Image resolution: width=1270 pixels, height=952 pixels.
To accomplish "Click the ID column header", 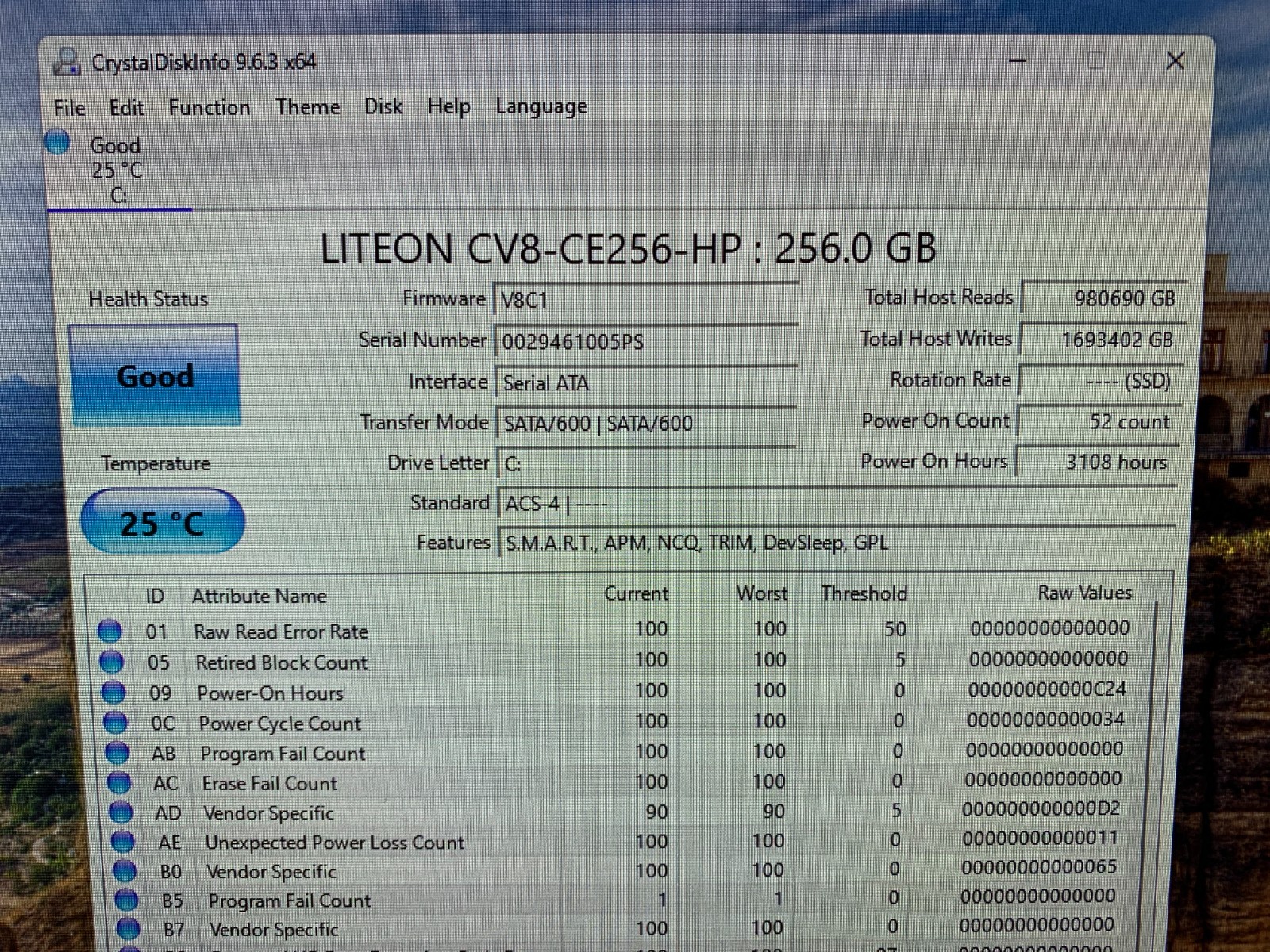I will click(155, 596).
